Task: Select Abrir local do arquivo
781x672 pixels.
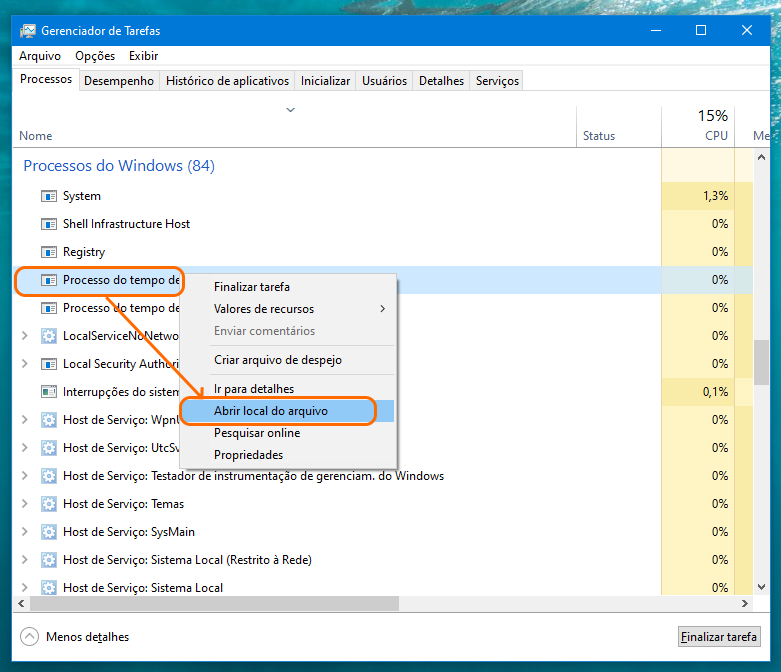Action: click(288, 411)
